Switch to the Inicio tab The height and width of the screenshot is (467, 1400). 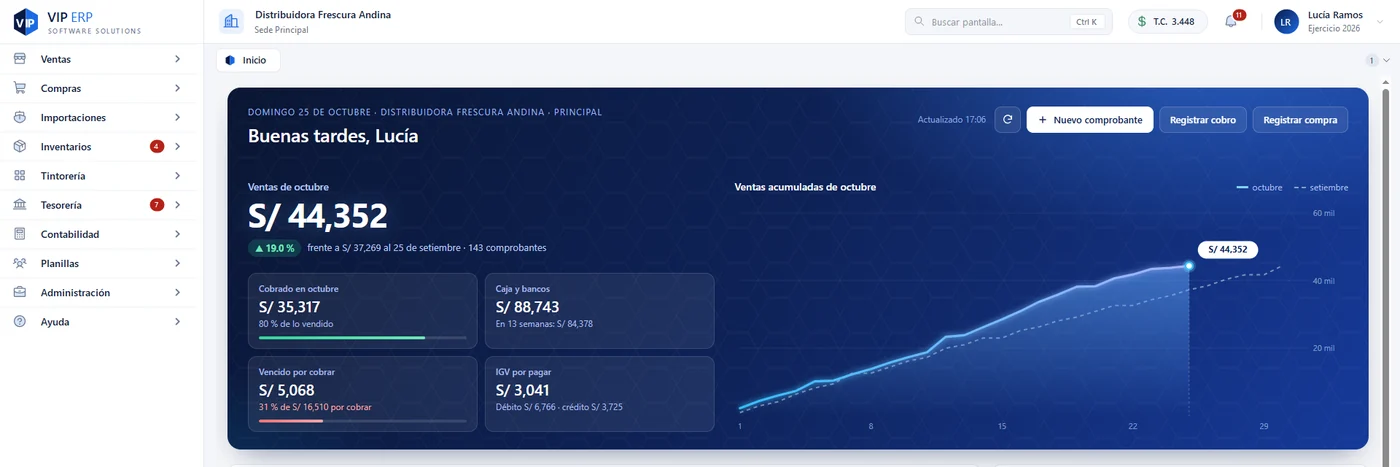point(248,60)
